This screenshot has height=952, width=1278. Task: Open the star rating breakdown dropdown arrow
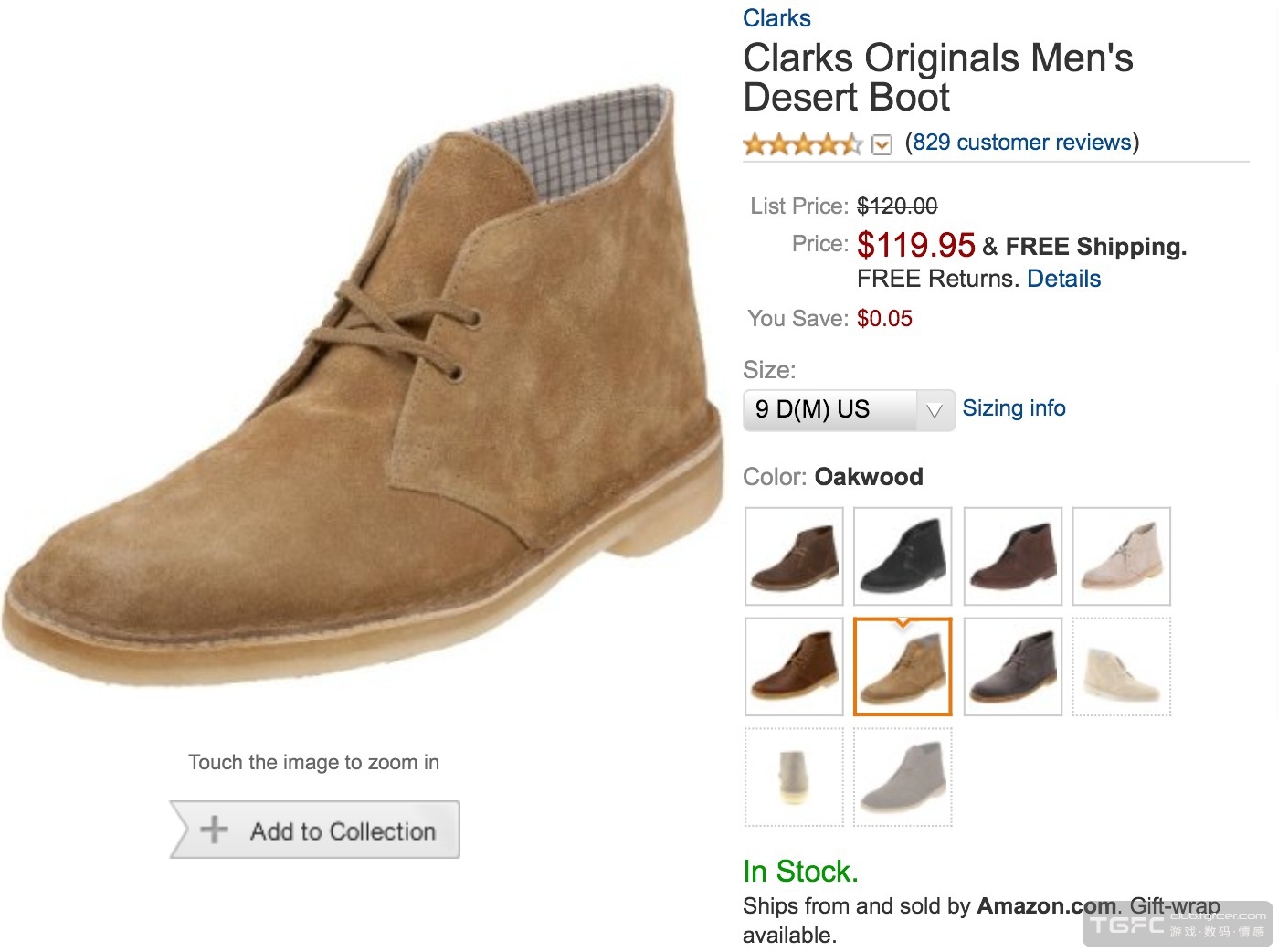pos(882,144)
